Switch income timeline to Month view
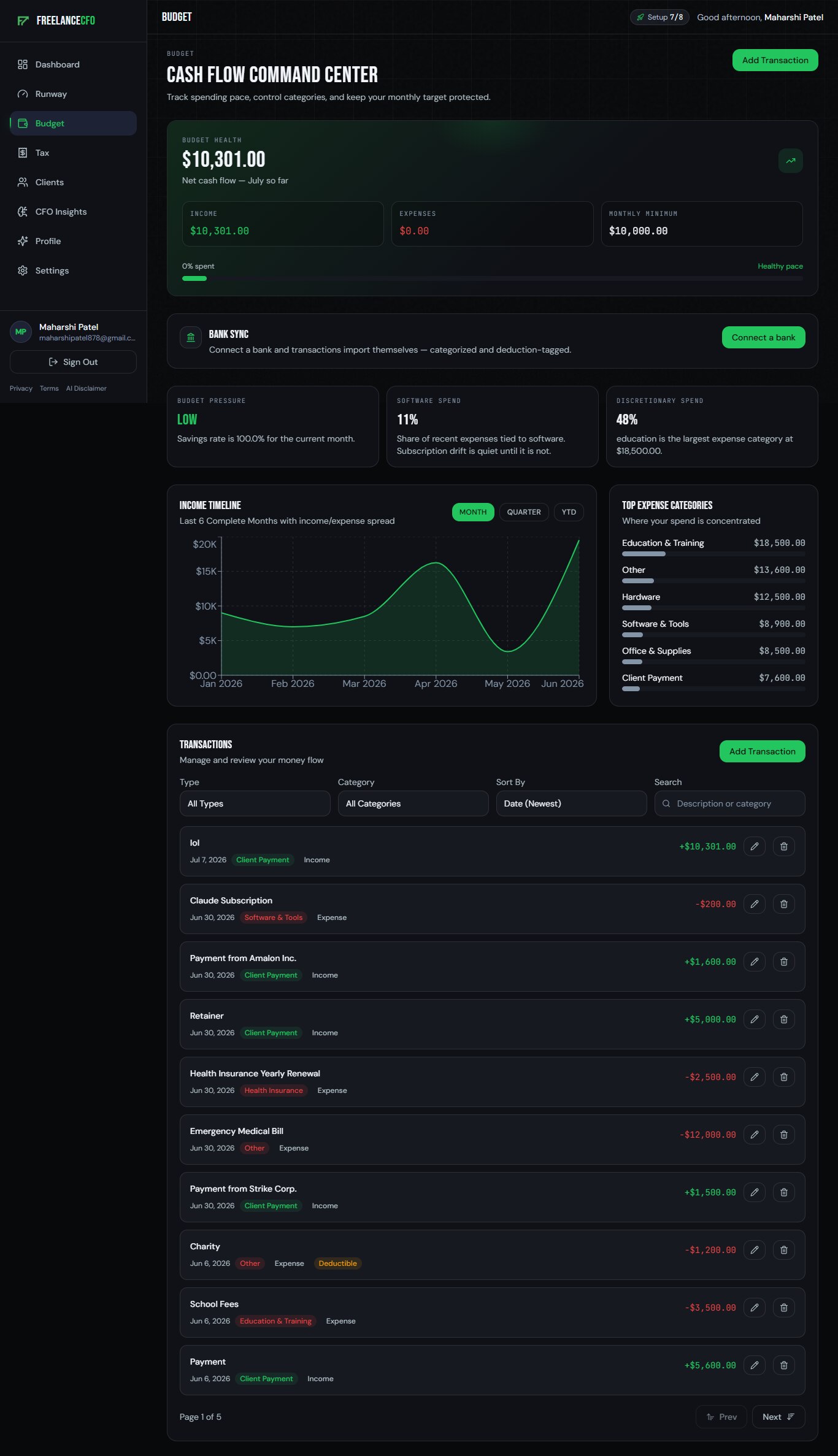This screenshot has width=838, height=1456. [473, 512]
